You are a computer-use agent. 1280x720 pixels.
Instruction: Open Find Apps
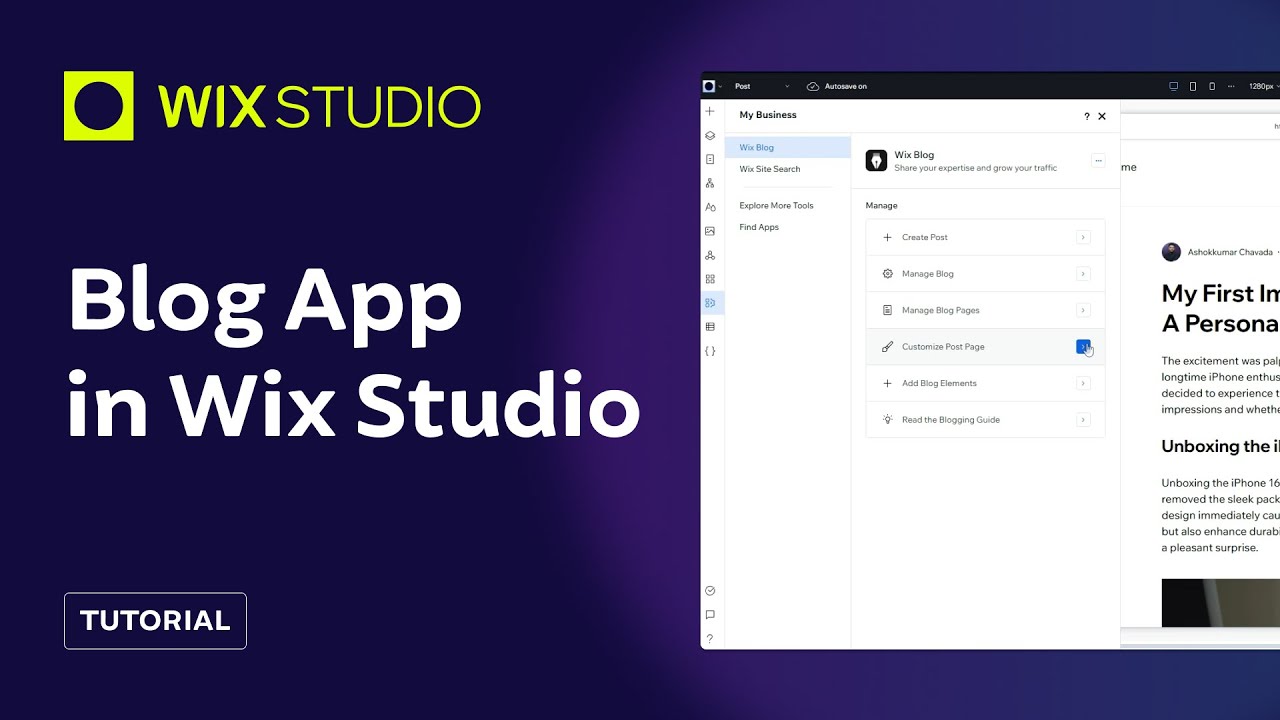(759, 227)
